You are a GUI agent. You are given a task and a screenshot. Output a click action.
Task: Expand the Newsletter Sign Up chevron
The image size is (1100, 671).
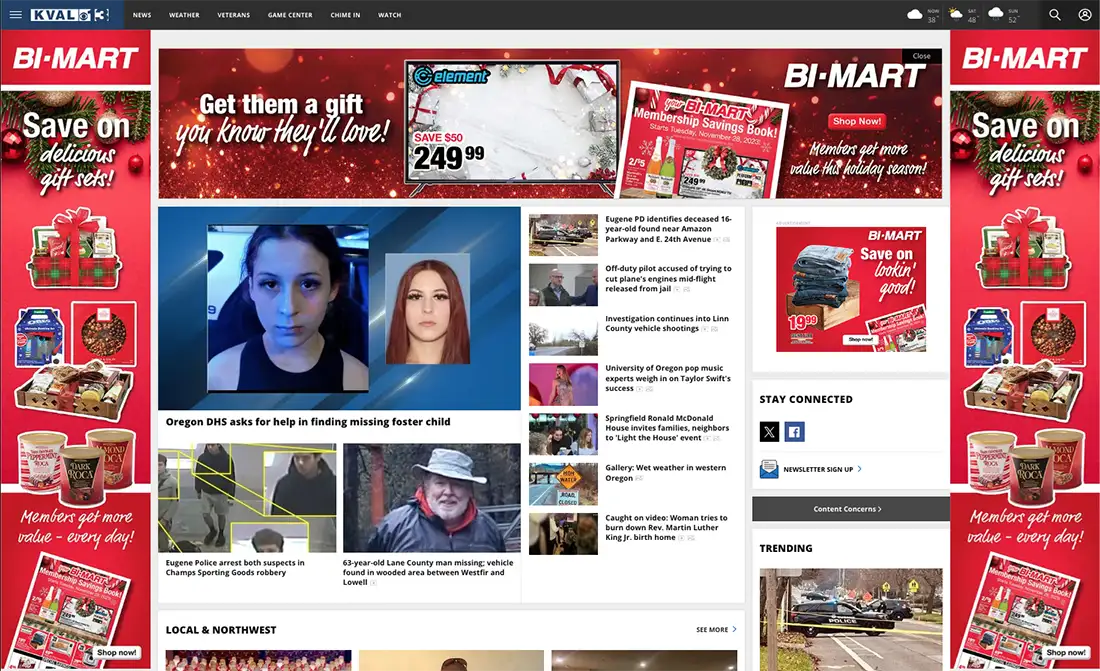(x=859, y=469)
